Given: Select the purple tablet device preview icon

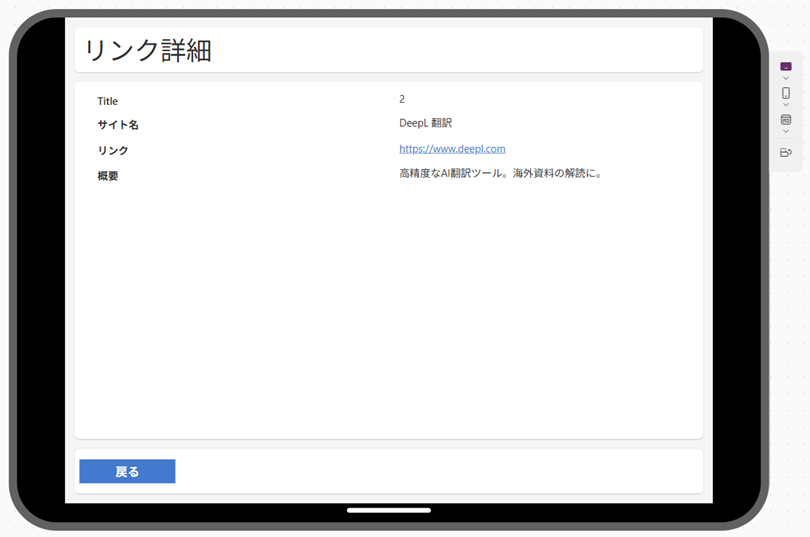Looking at the screenshot, I should [786, 66].
